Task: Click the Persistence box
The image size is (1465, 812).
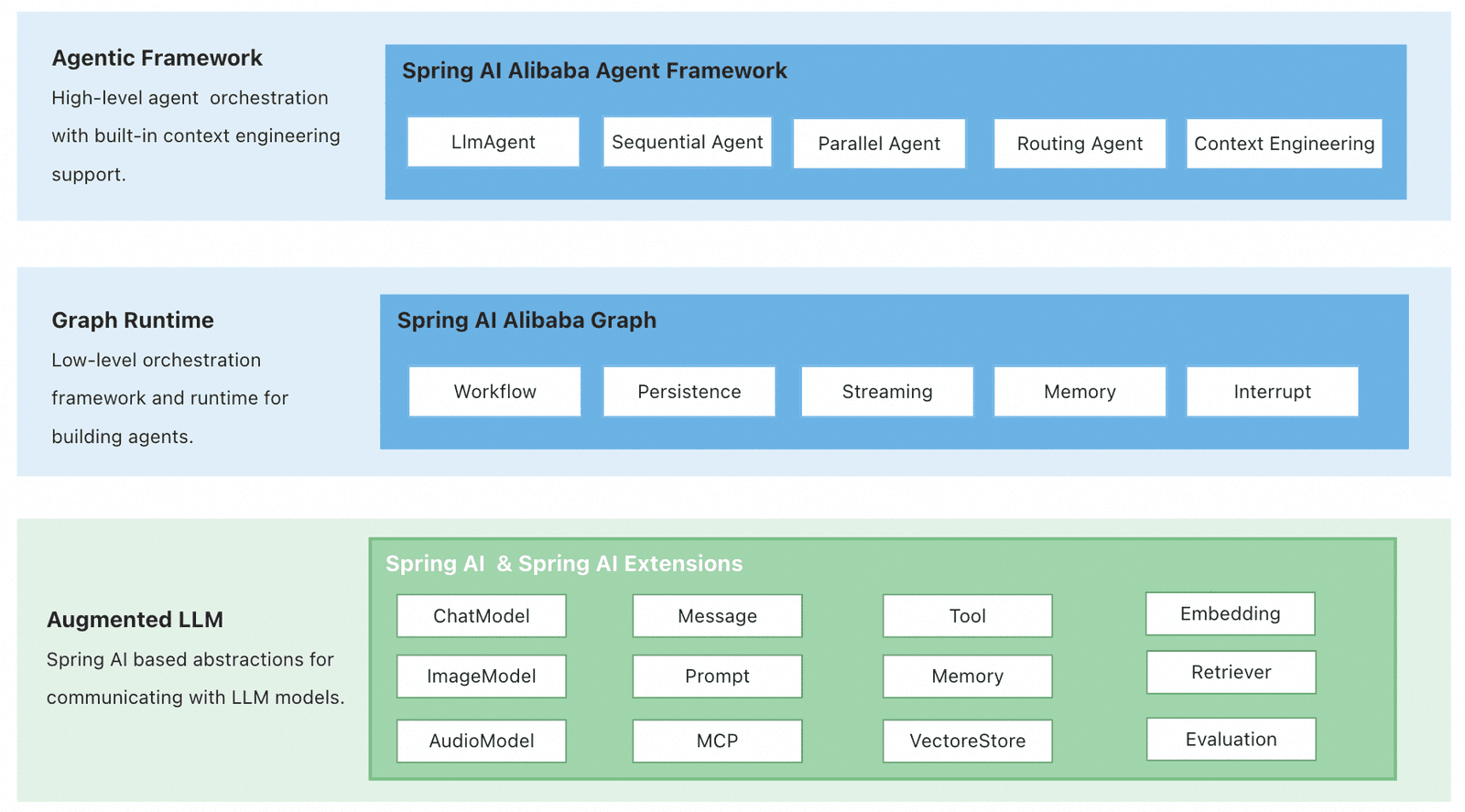Action: click(689, 392)
